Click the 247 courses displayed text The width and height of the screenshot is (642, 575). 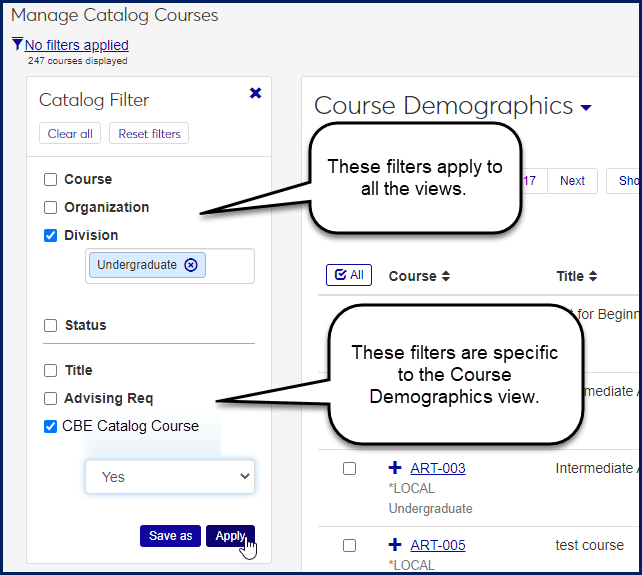coord(77,61)
